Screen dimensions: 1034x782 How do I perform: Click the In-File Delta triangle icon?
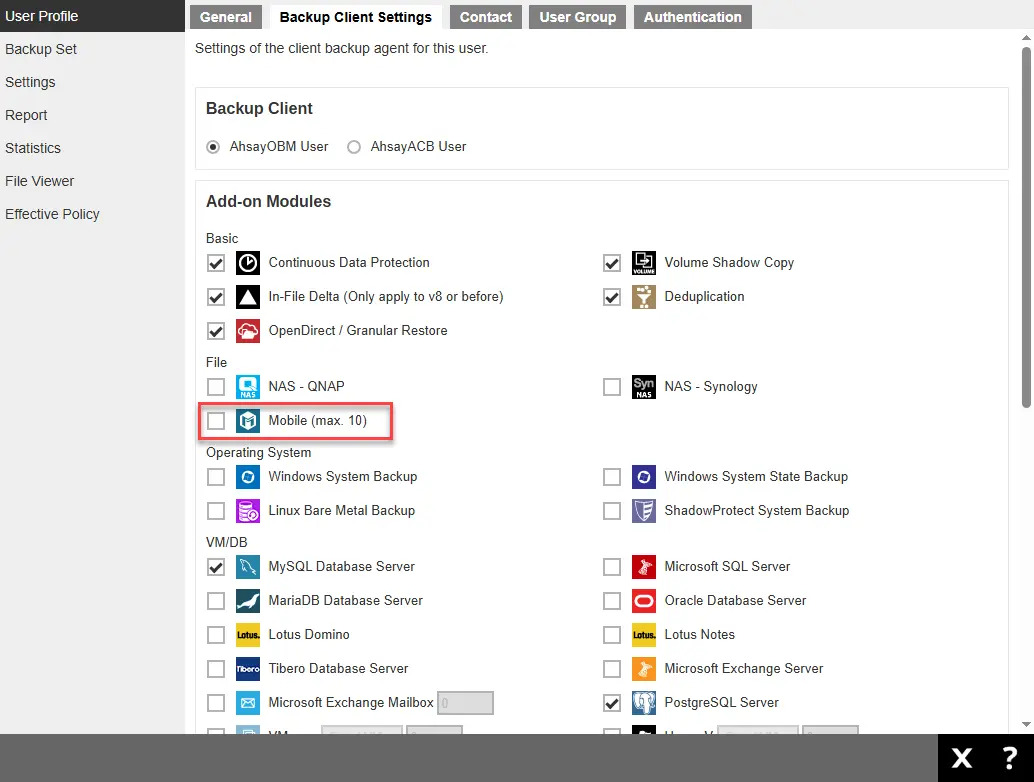[x=247, y=297]
